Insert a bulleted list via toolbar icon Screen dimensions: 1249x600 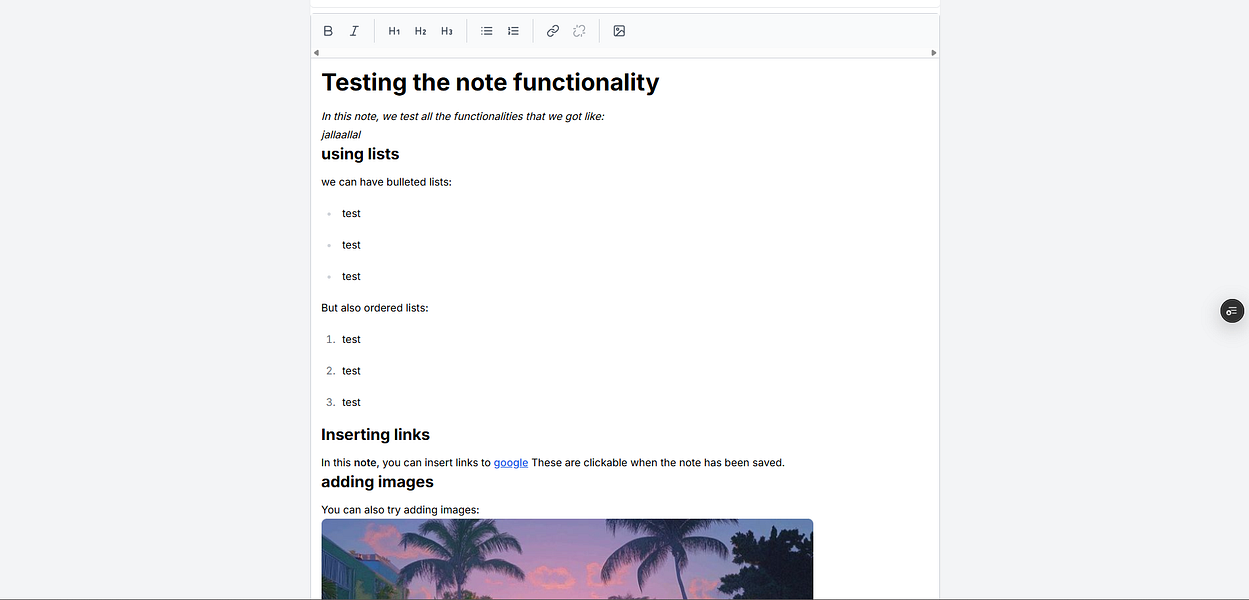[487, 31]
